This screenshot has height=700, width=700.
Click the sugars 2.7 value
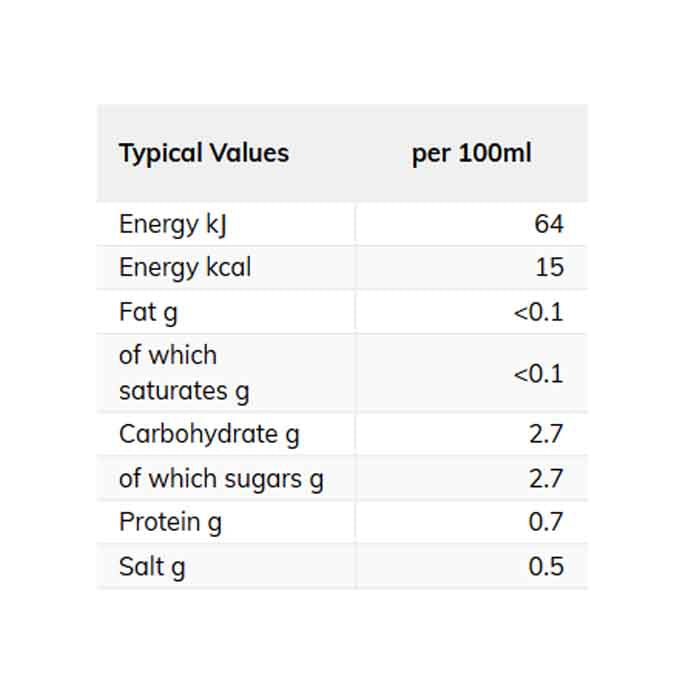(x=546, y=478)
